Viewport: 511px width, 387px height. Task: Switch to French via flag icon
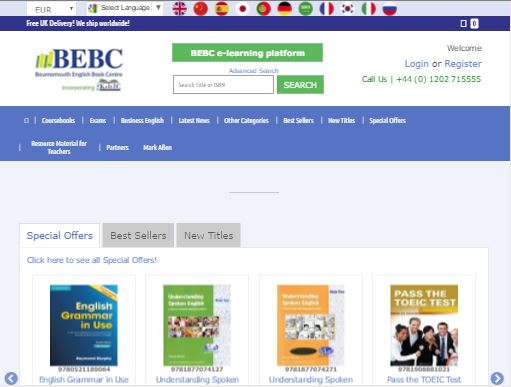327,9
